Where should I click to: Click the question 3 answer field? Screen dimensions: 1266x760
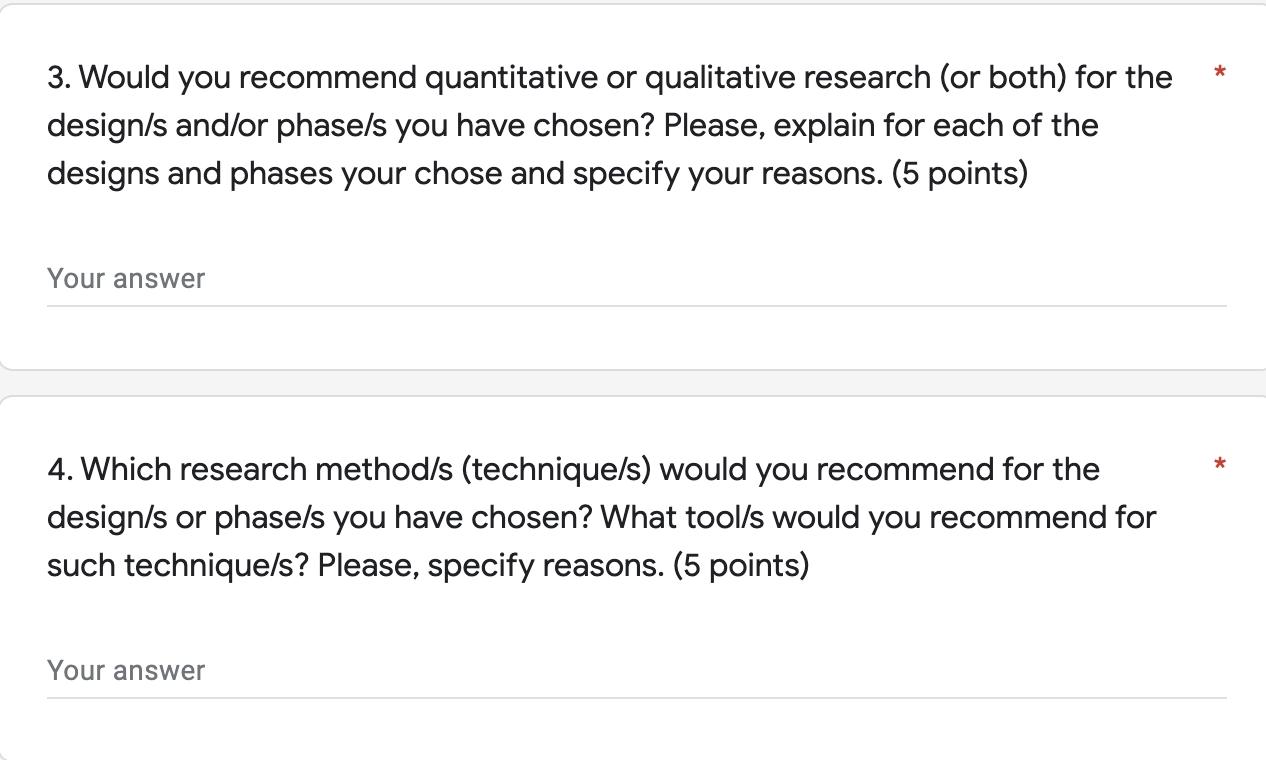636,279
